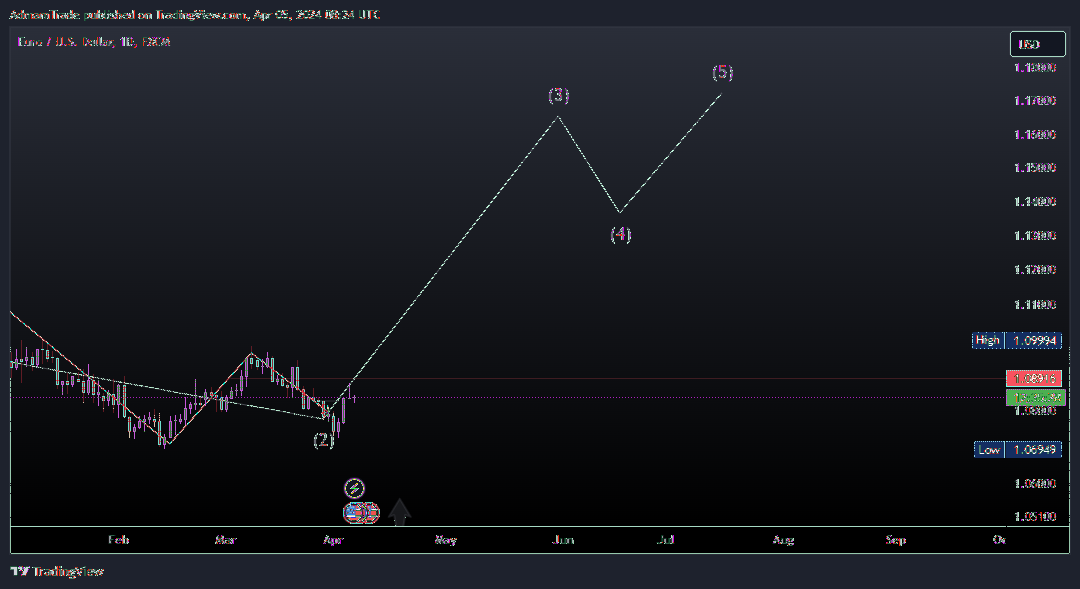Click the AdnanTrade published header text
The image size is (1080, 589).
[x=194, y=14]
